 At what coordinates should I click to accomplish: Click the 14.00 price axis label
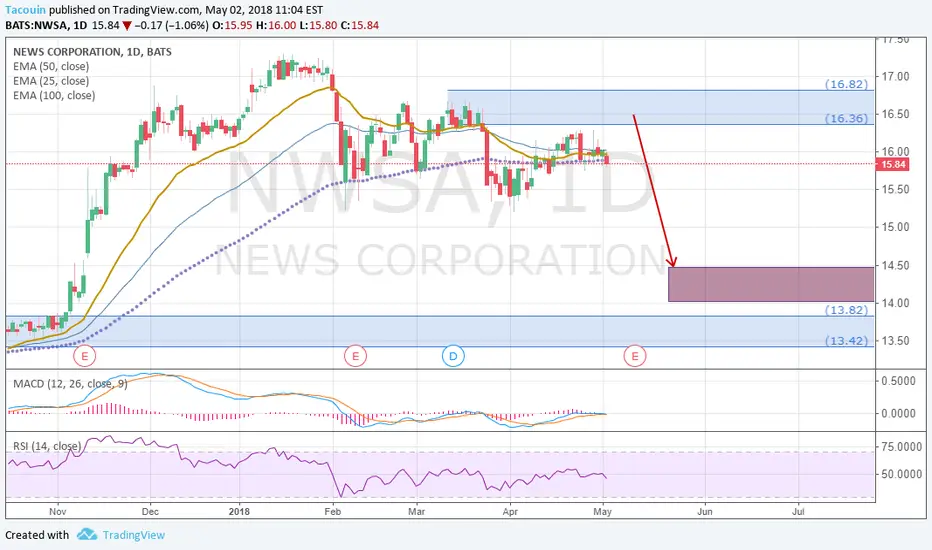(895, 303)
